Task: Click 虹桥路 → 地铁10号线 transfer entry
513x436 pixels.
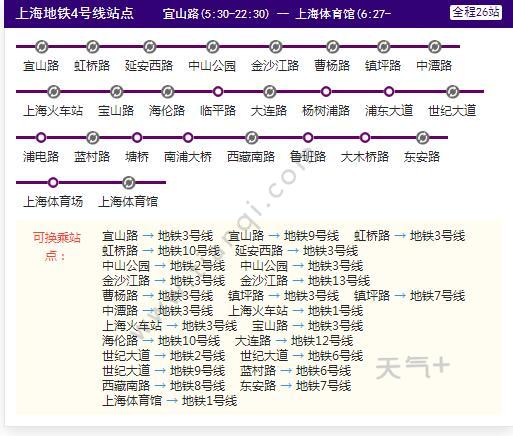Action: (161, 250)
